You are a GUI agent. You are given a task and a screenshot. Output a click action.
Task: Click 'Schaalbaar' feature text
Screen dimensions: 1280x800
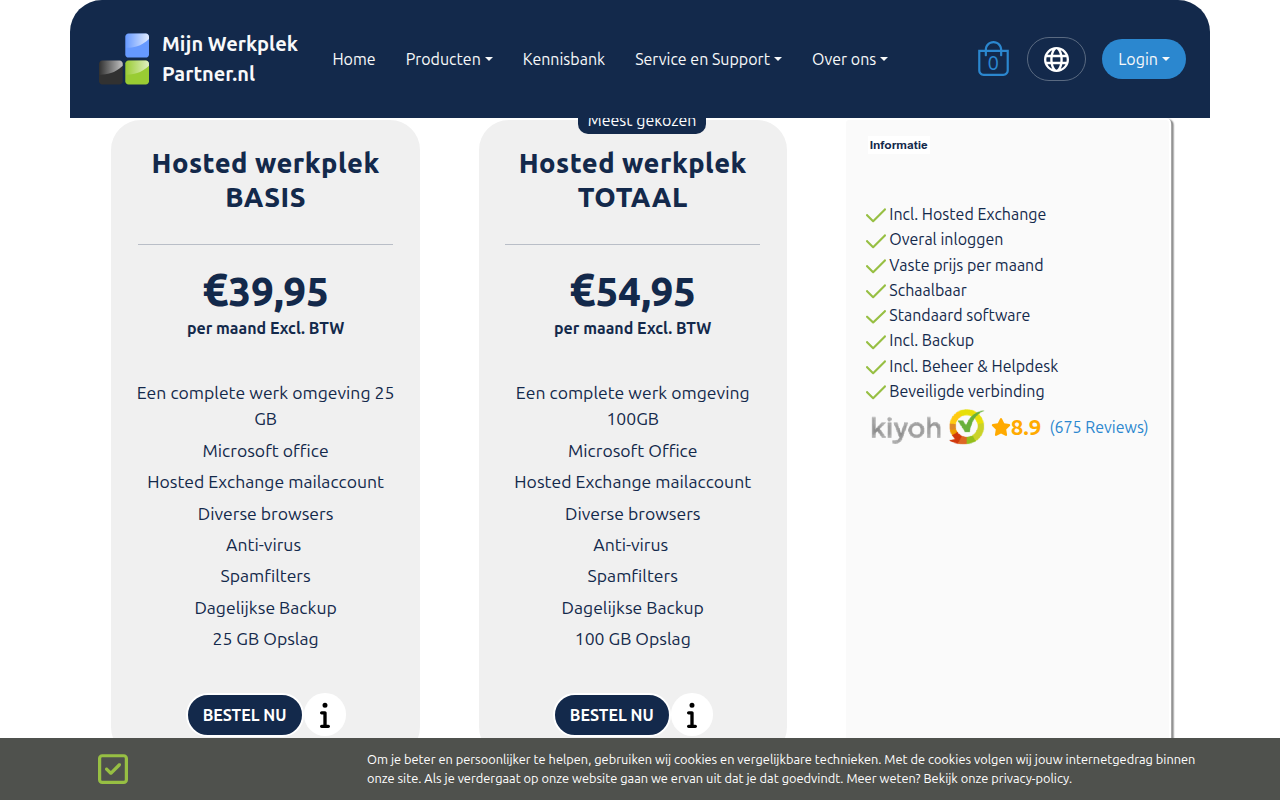pyautogui.click(x=928, y=290)
